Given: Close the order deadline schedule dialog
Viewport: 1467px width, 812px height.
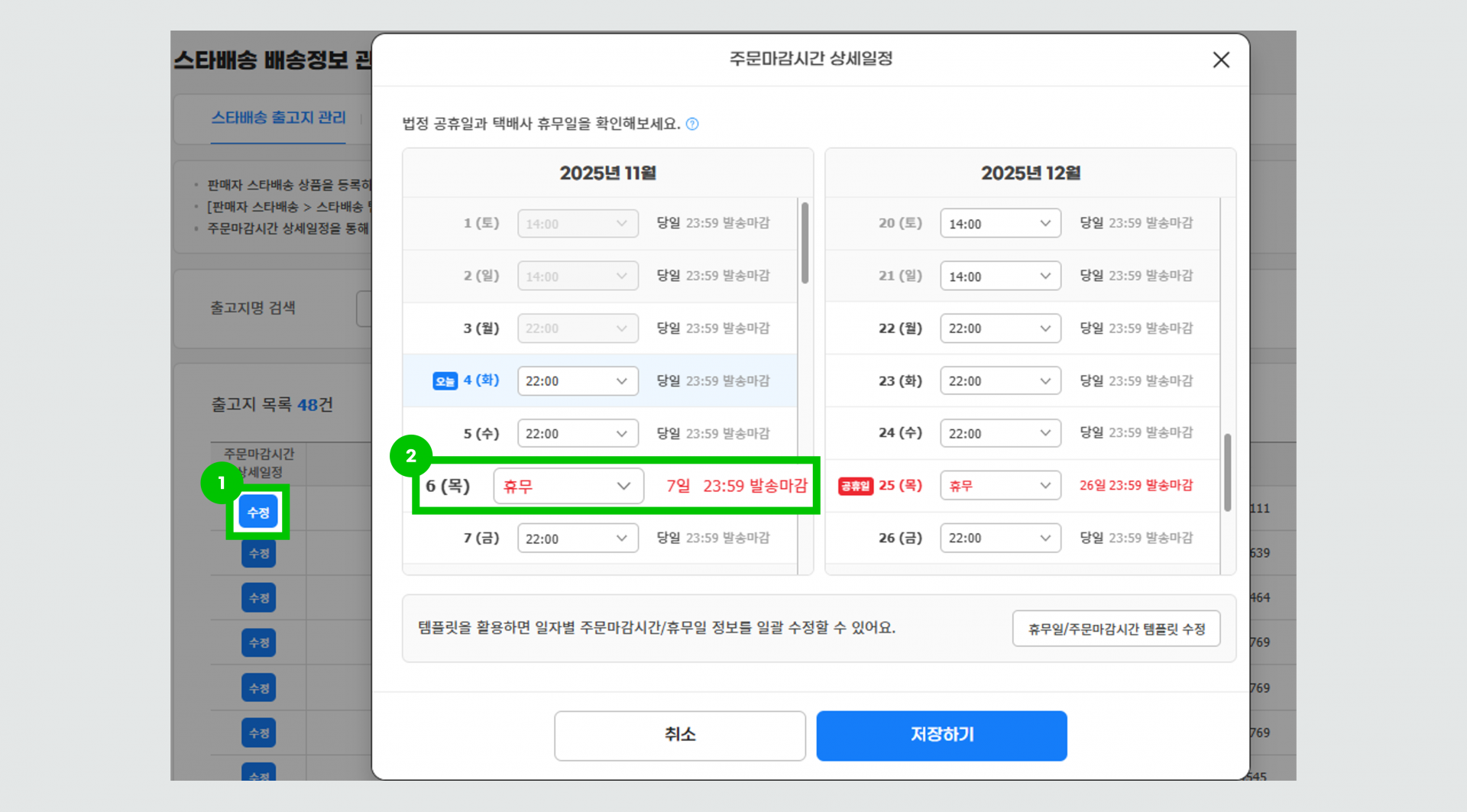Looking at the screenshot, I should (x=1220, y=60).
